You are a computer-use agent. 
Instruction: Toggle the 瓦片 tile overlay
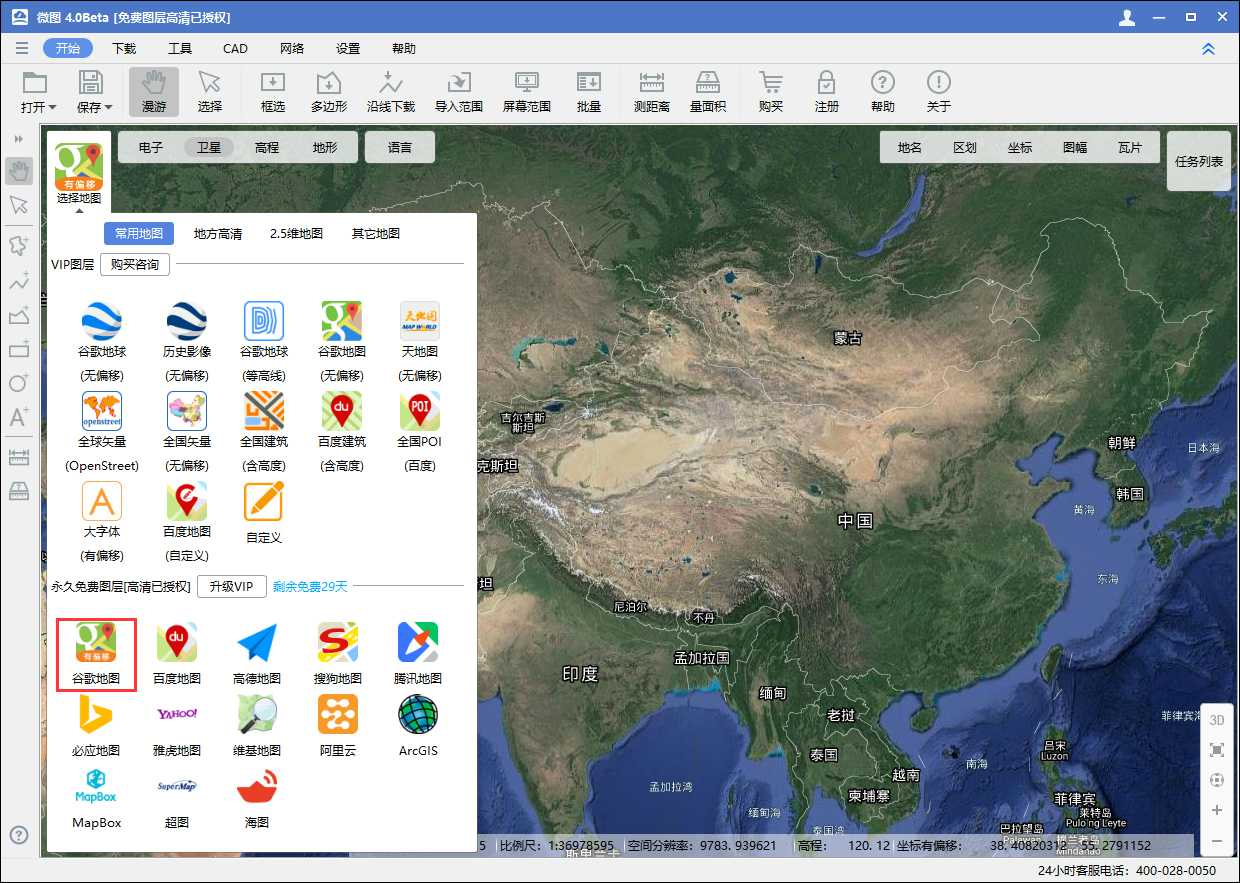(x=1130, y=147)
